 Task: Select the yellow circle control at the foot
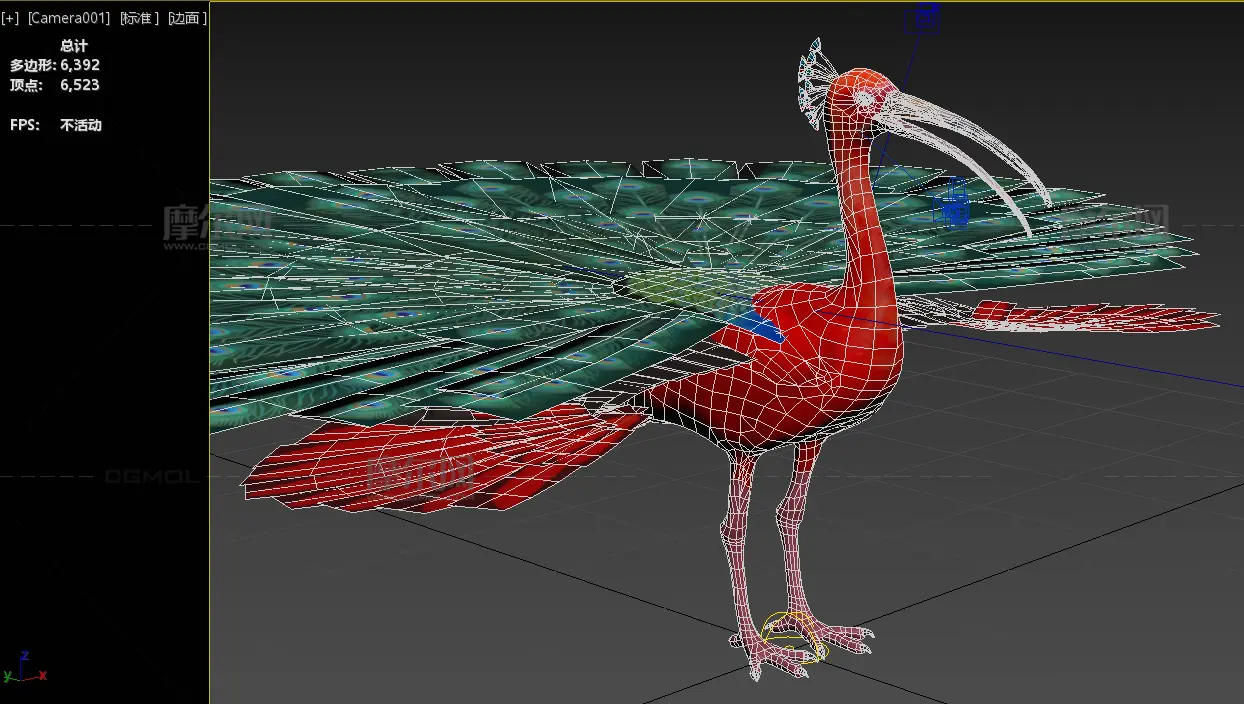point(794,637)
